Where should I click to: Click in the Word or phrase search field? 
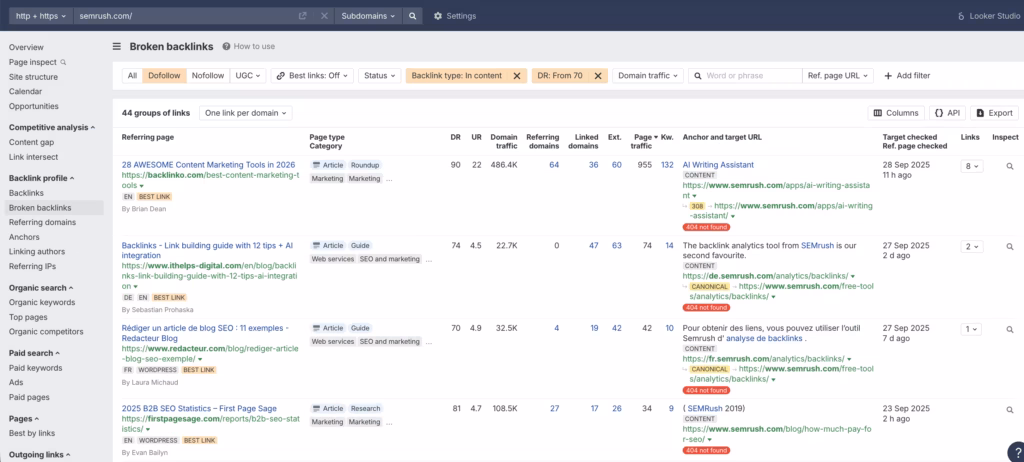click(x=745, y=76)
